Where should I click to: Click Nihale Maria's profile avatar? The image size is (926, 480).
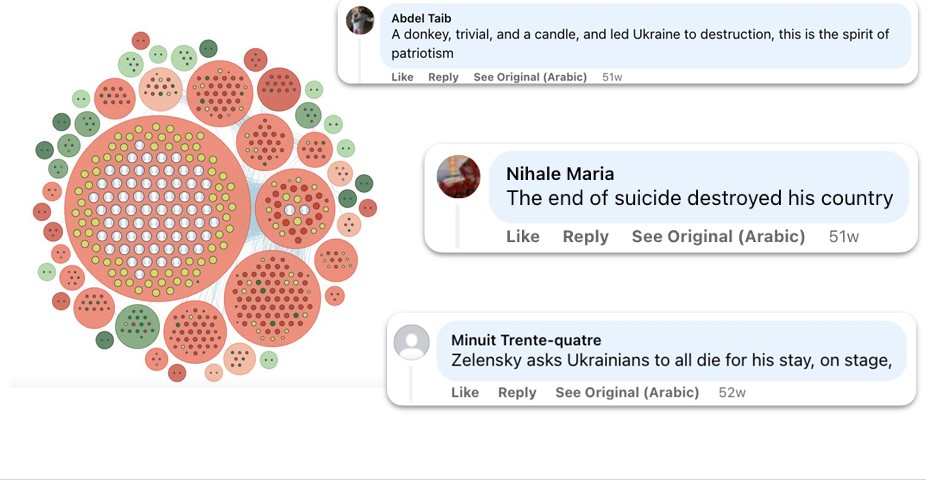tap(458, 177)
